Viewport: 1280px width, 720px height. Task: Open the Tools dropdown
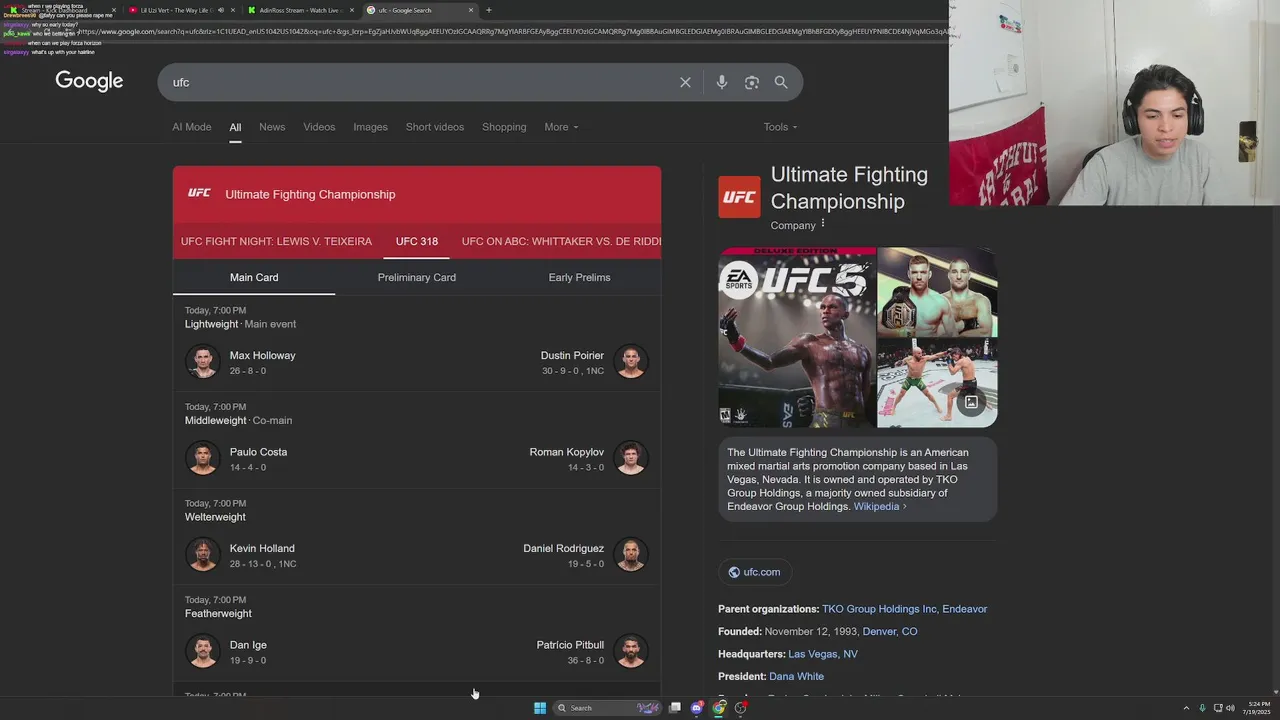pyautogui.click(x=780, y=127)
